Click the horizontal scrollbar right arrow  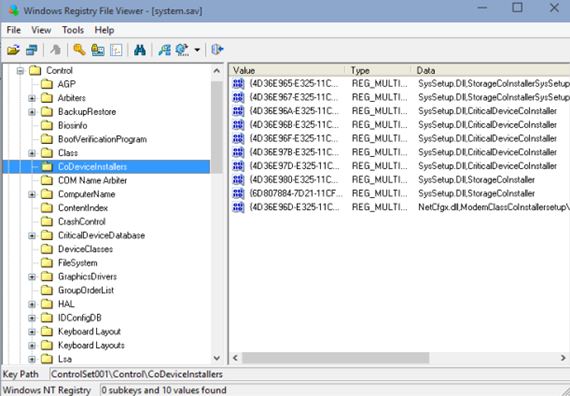coord(563,358)
